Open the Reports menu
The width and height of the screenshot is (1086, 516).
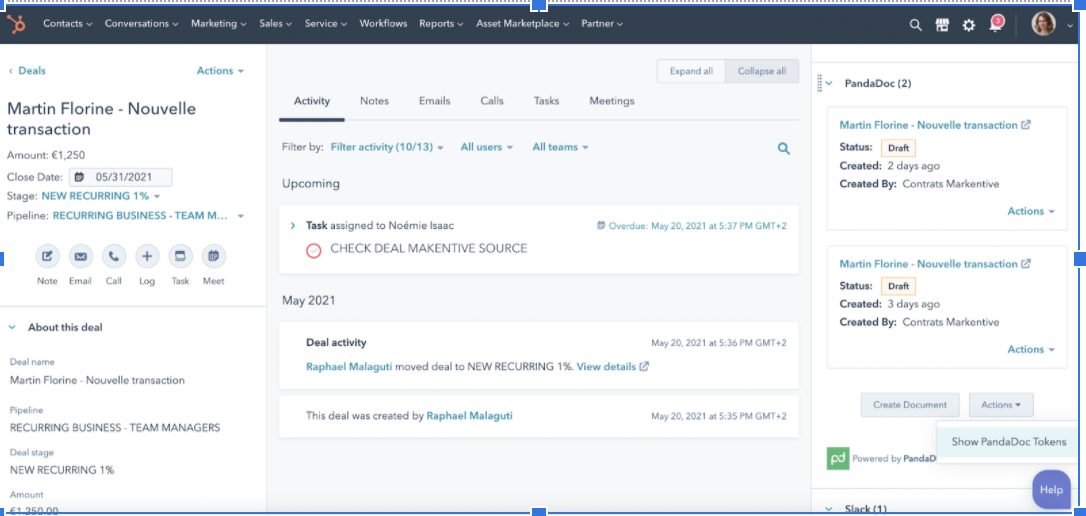pyautogui.click(x=441, y=24)
